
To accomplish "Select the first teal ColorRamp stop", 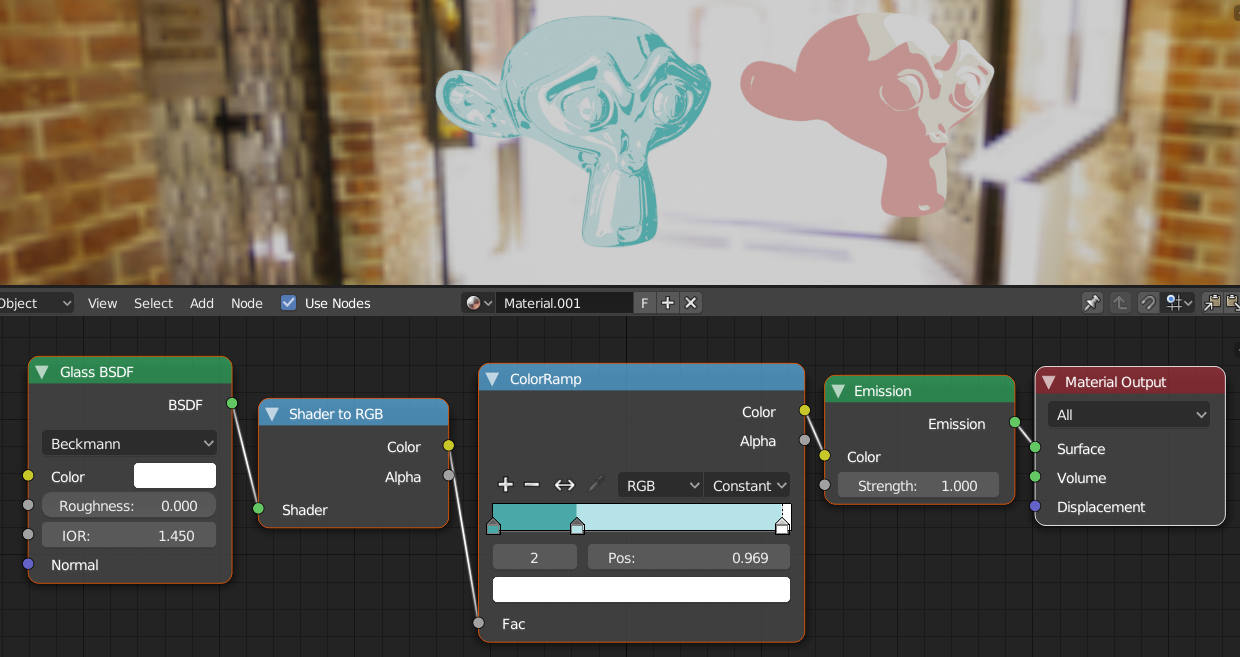I will click(493, 526).
